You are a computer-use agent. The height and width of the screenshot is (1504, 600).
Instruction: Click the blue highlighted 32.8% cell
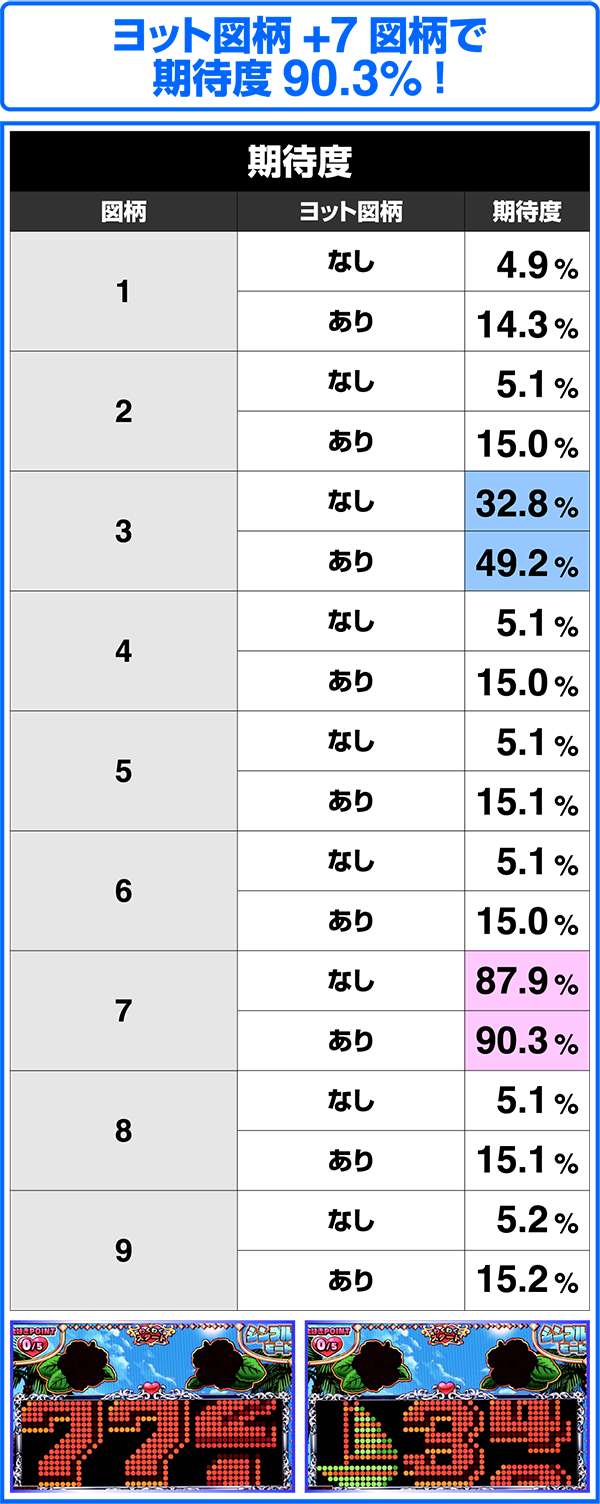527,502
